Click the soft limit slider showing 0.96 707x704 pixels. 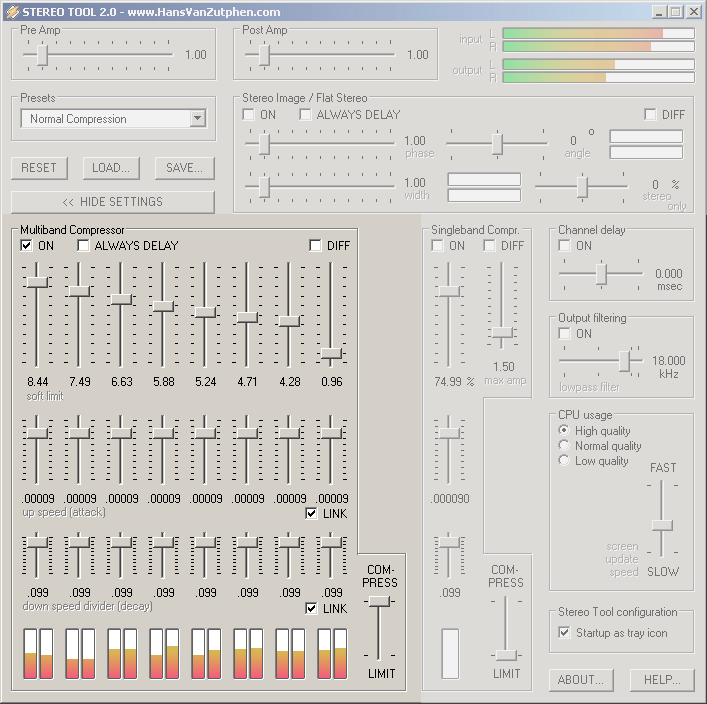click(331, 353)
